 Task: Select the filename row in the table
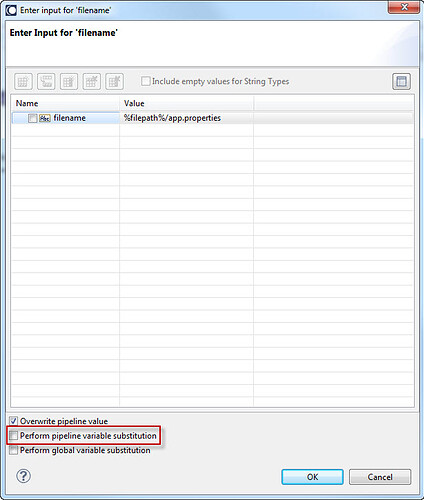pos(213,118)
